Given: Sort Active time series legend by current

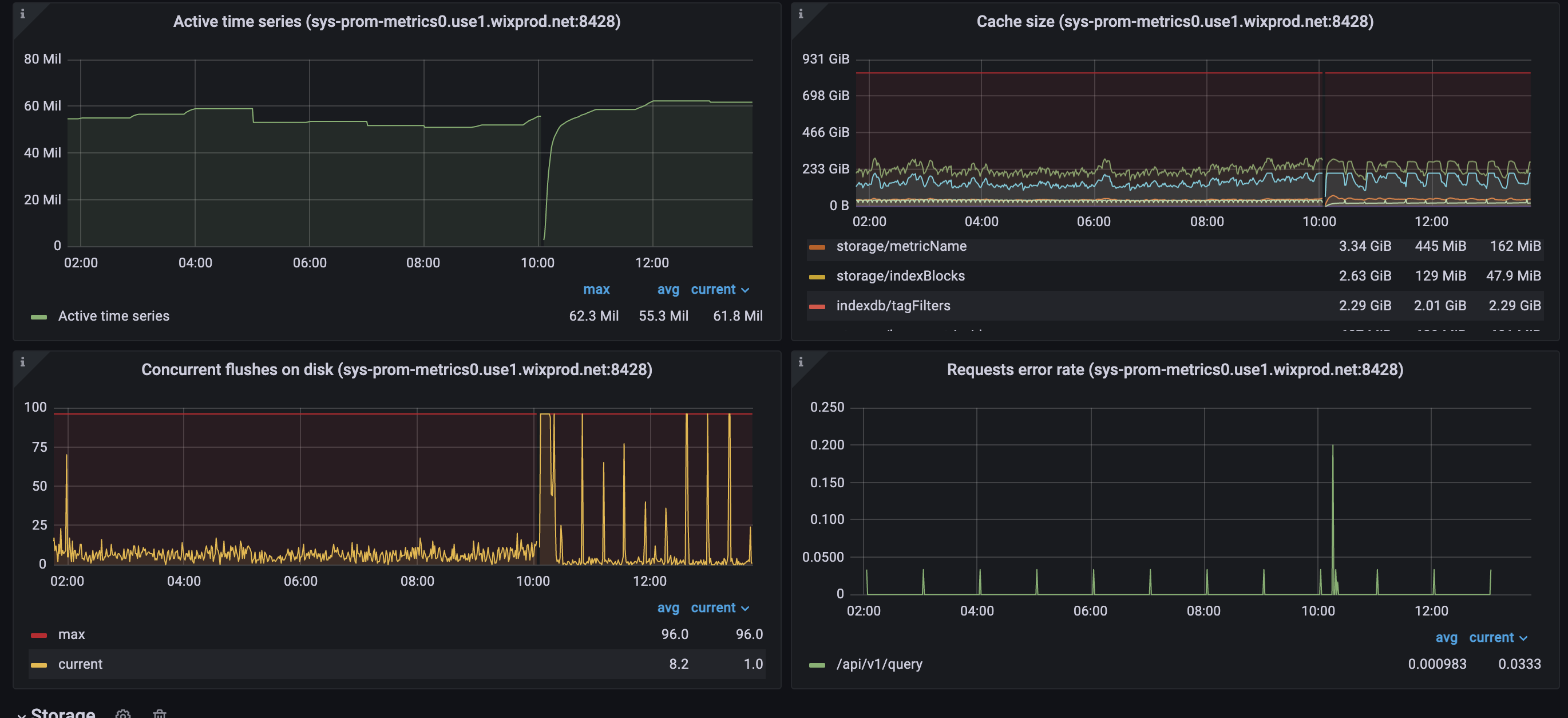Looking at the screenshot, I should (719, 289).
